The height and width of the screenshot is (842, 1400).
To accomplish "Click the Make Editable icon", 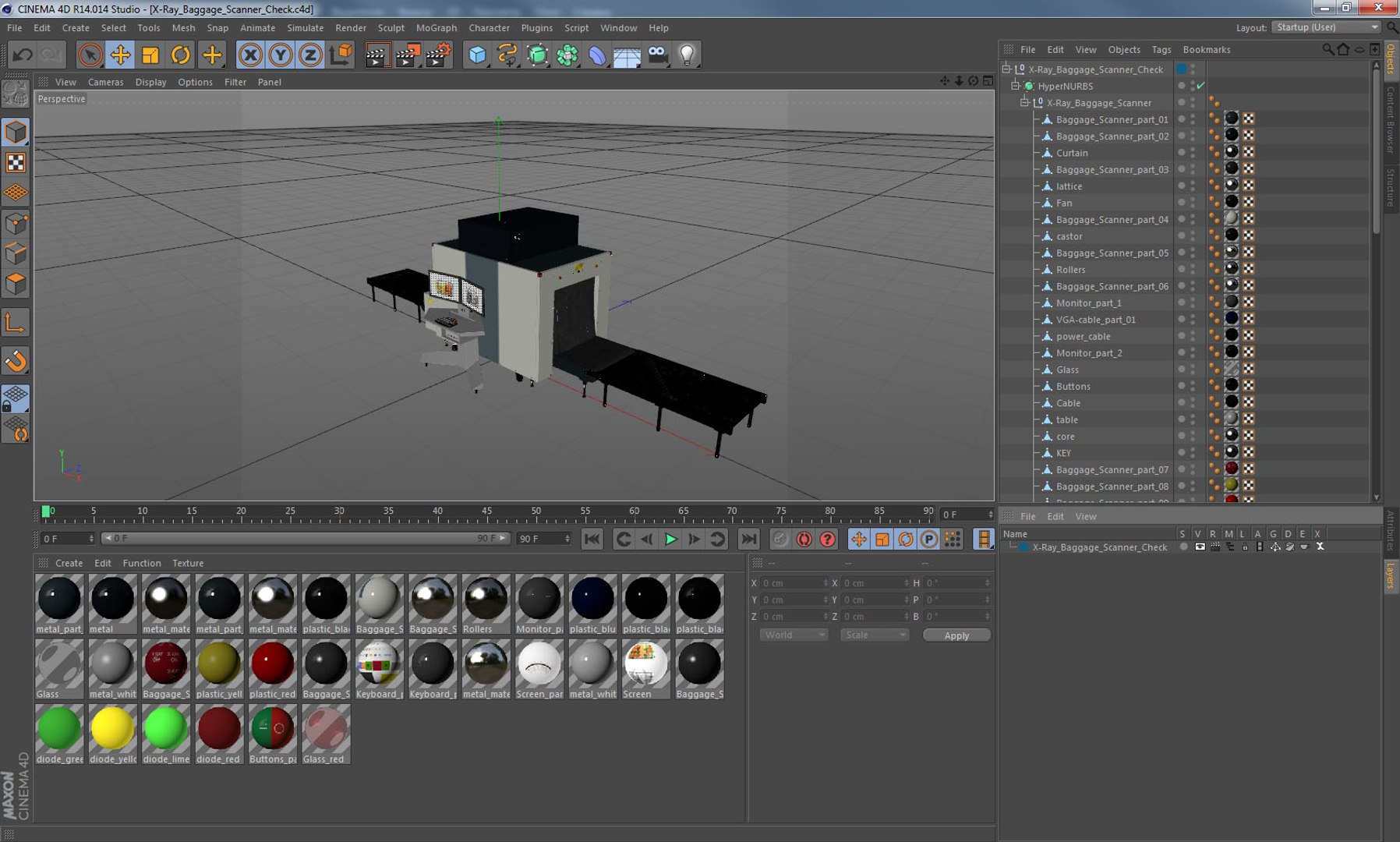I will pos(16,94).
